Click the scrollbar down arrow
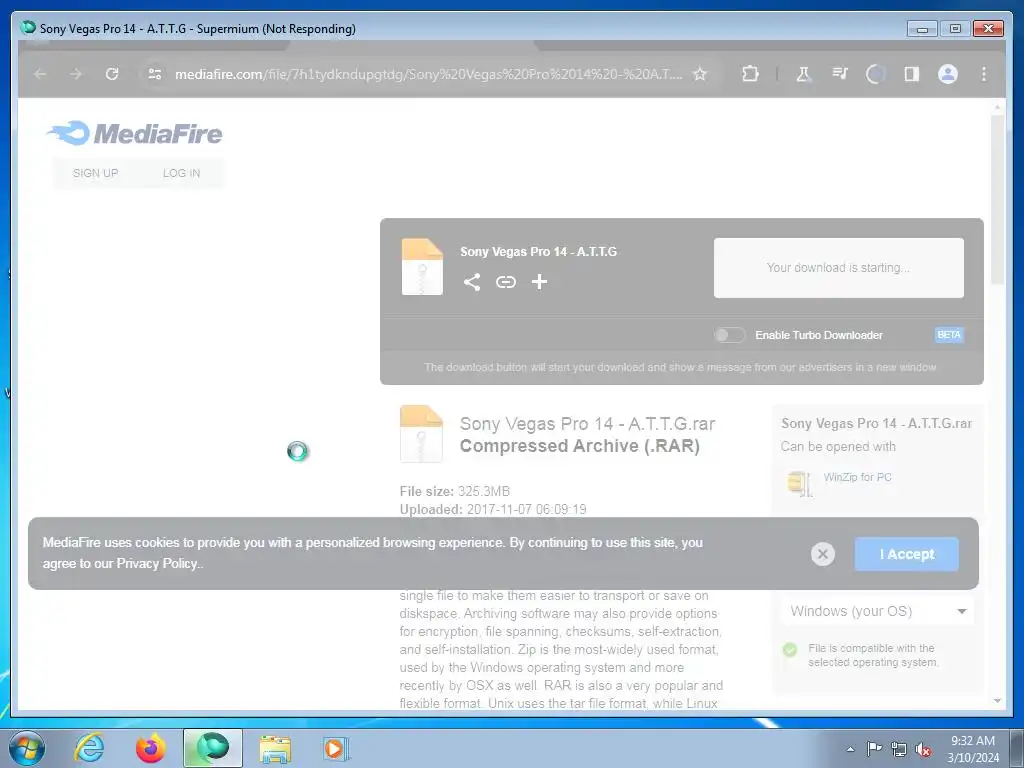This screenshot has width=1024, height=768. 997,701
